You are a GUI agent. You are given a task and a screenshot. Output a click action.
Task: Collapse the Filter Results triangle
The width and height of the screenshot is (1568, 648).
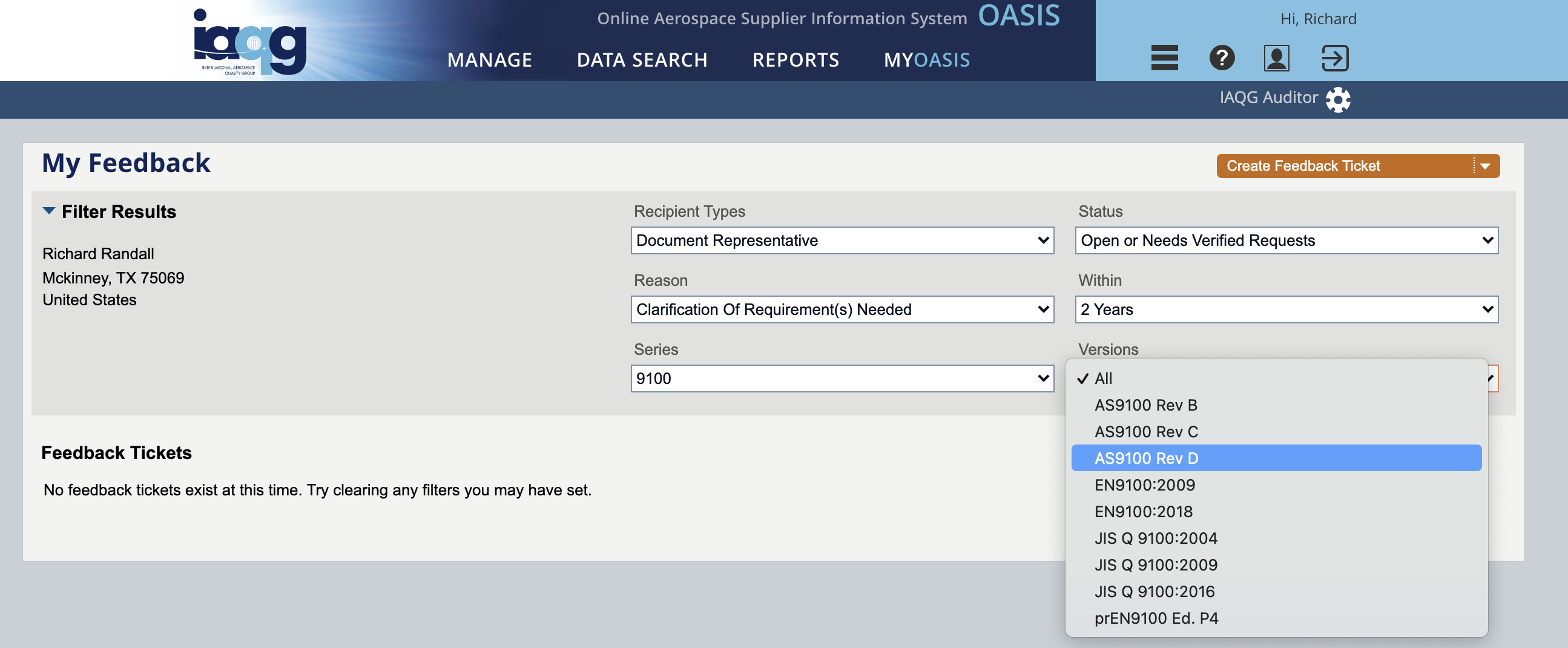(48, 211)
